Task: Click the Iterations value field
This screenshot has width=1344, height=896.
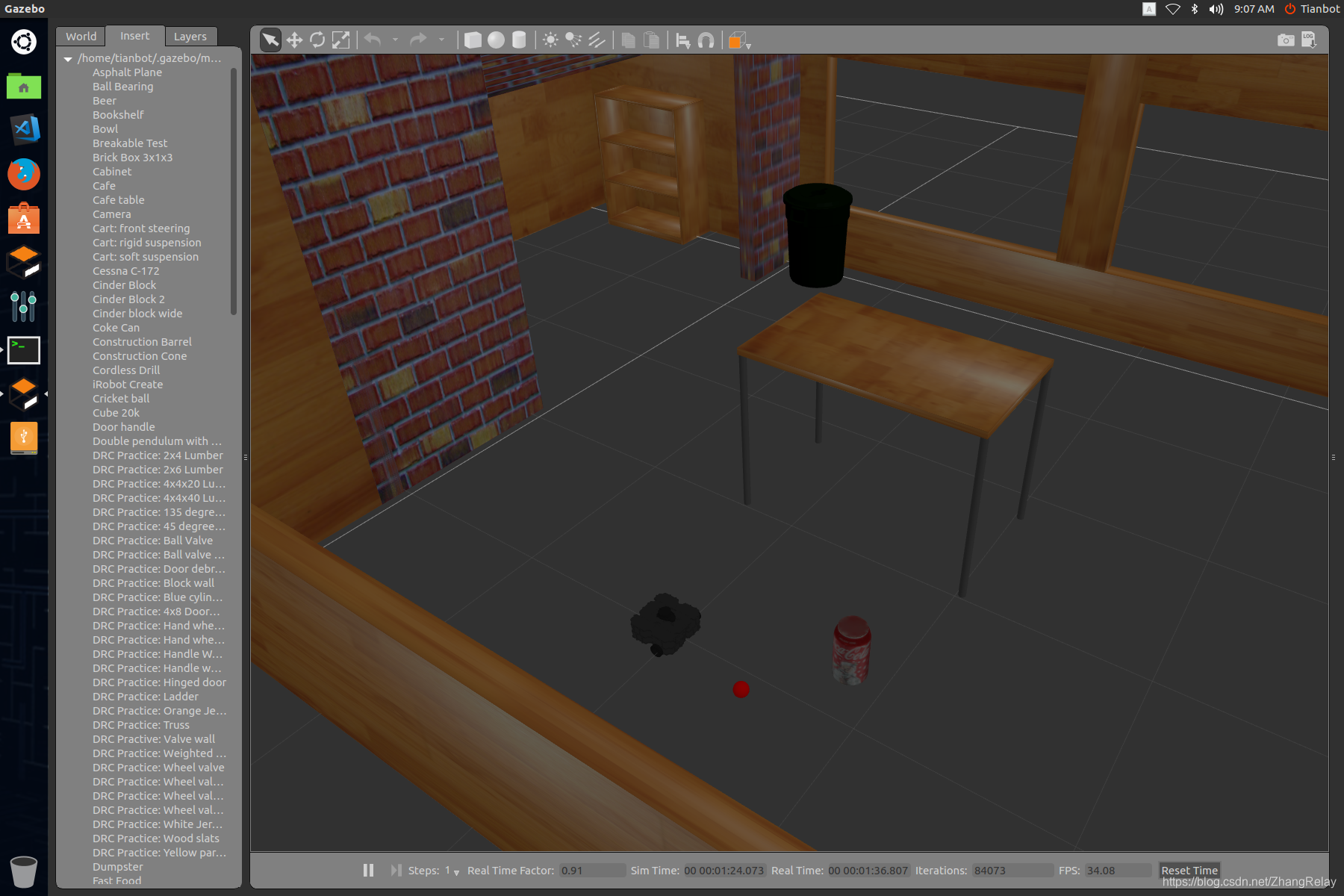Action: (x=1012, y=871)
